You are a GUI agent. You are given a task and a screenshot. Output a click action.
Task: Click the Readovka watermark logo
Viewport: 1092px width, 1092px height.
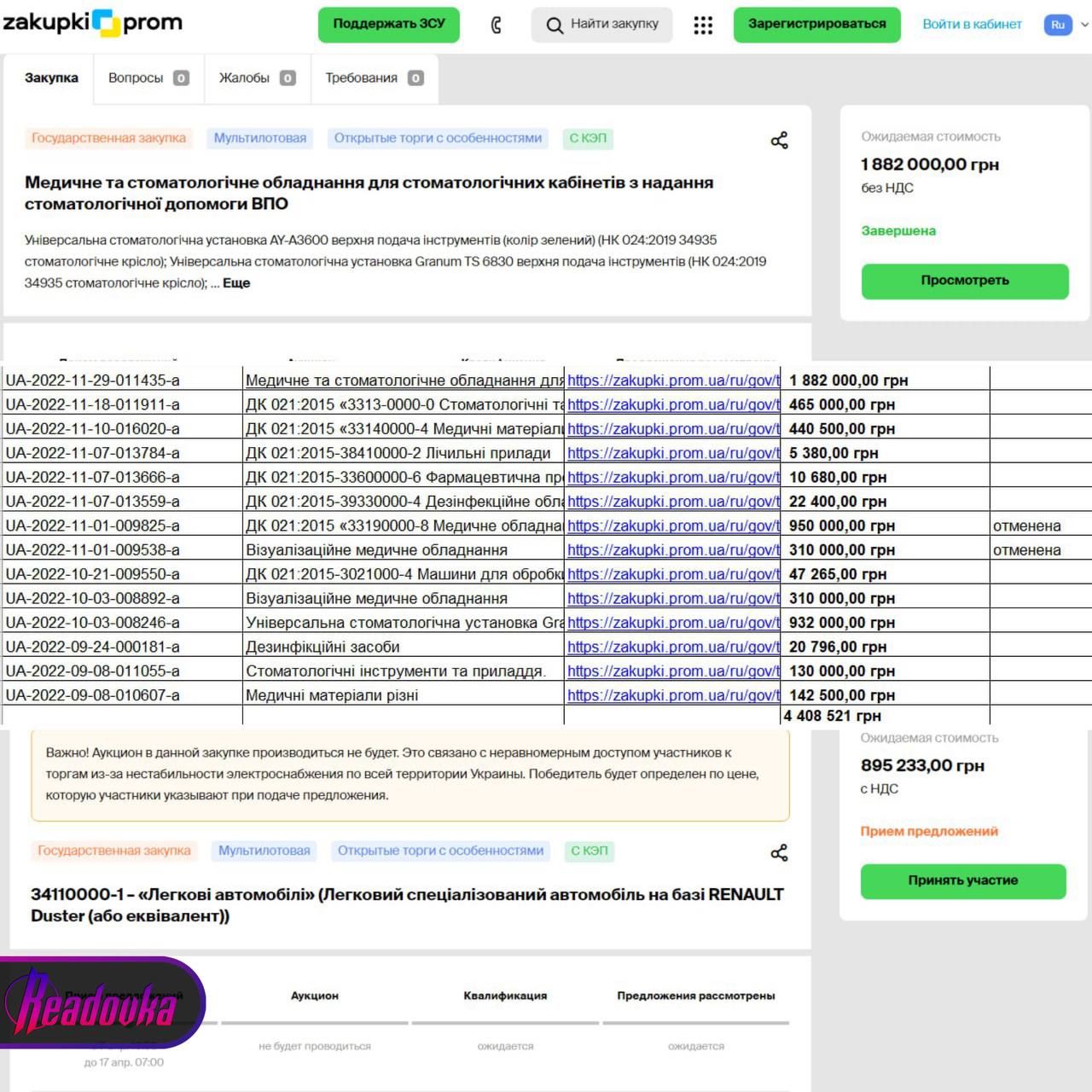tap(98, 1004)
